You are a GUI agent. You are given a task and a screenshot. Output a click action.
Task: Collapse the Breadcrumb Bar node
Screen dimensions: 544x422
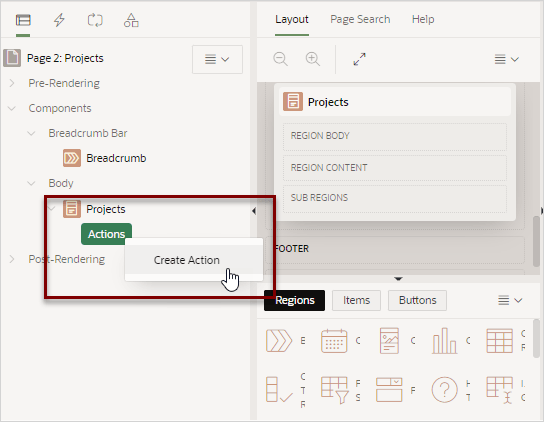pos(31,133)
